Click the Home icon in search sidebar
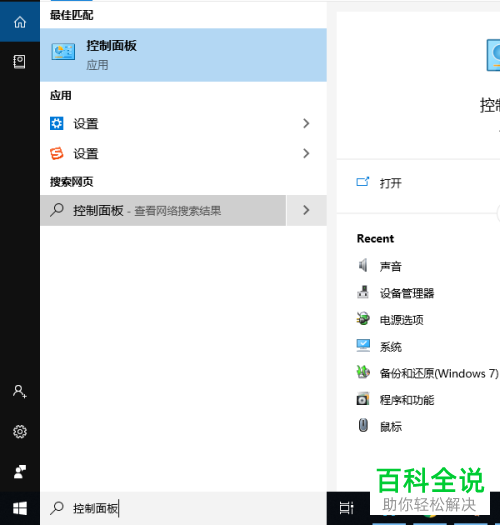 point(20,22)
